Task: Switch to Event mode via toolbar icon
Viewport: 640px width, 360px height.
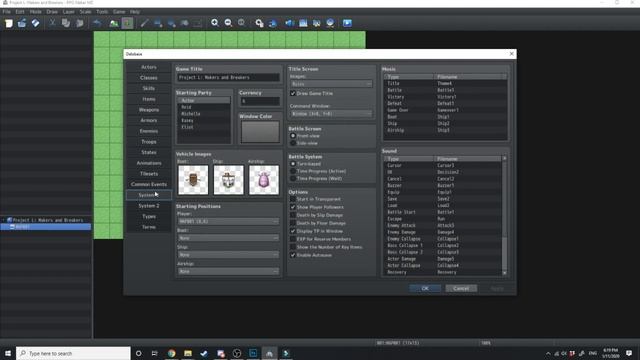Action: (127, 23)
